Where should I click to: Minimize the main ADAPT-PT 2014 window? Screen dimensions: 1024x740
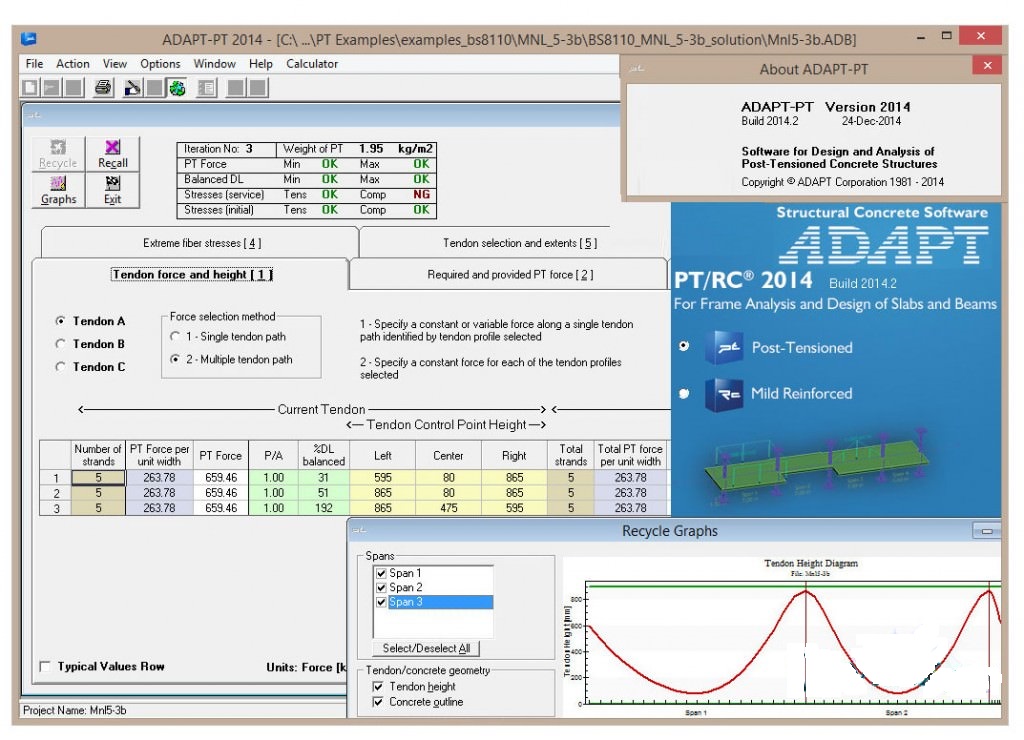(x=921, y=38)
